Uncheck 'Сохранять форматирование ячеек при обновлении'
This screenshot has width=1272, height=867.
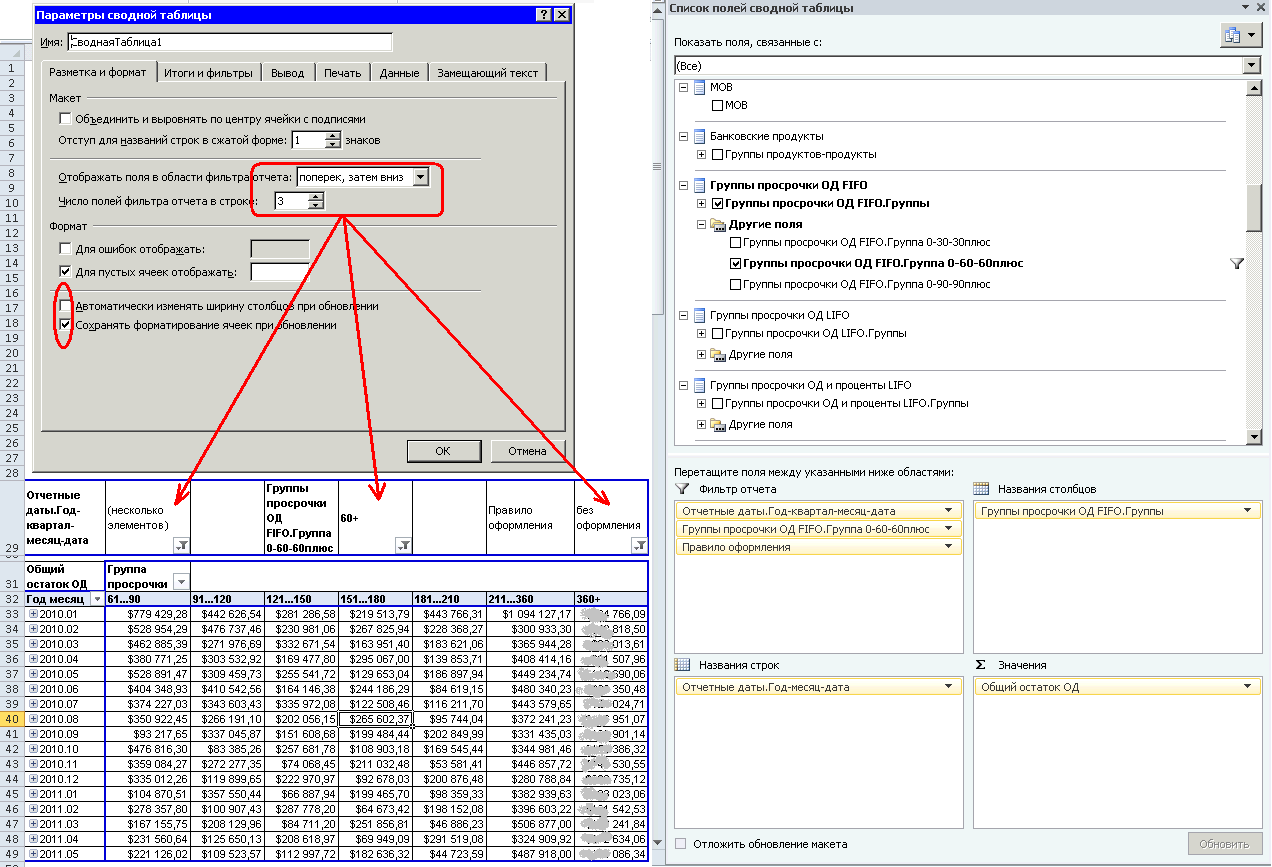[65, 325]
